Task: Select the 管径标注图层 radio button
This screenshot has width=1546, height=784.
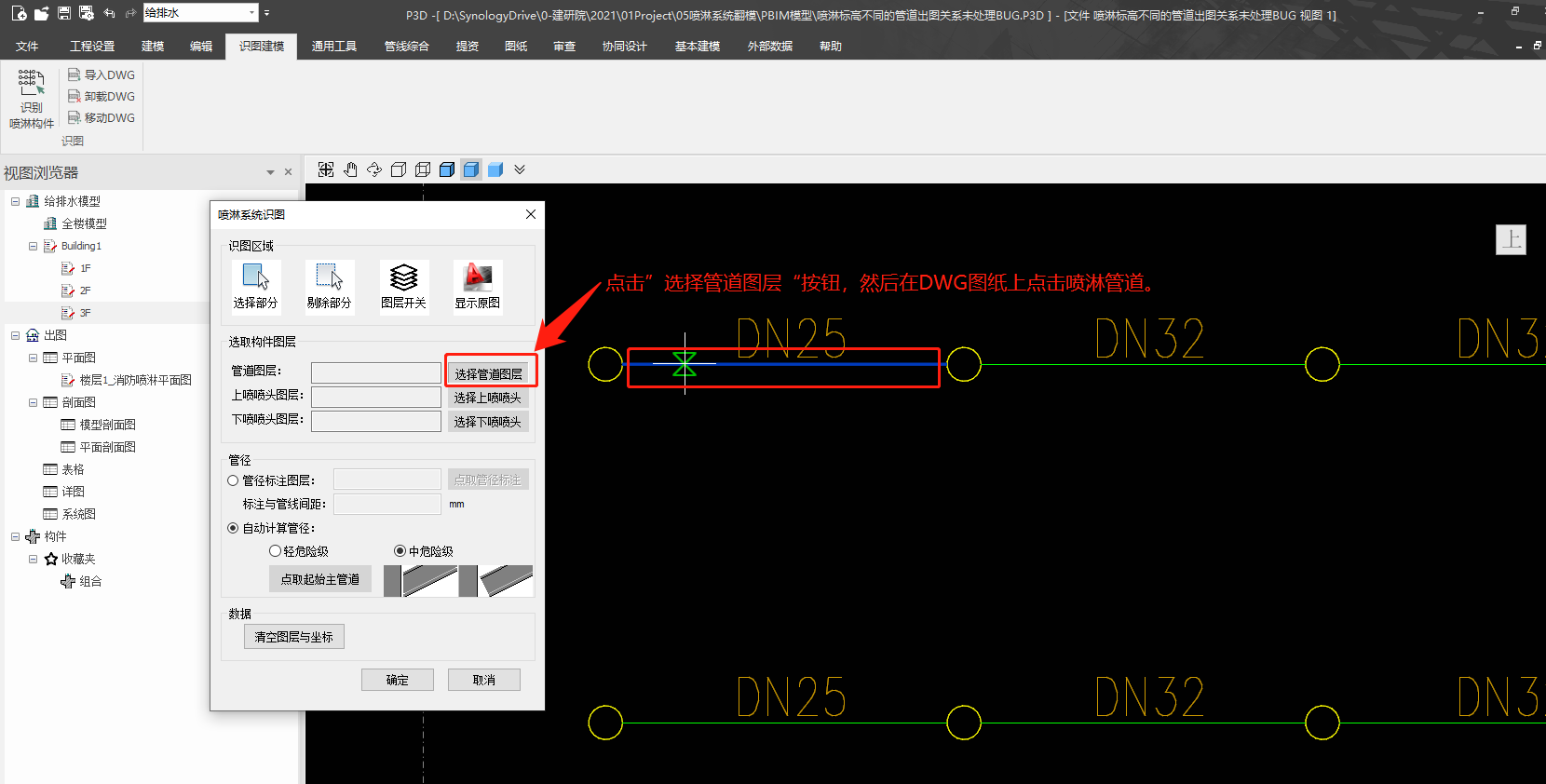Action: 233,480
